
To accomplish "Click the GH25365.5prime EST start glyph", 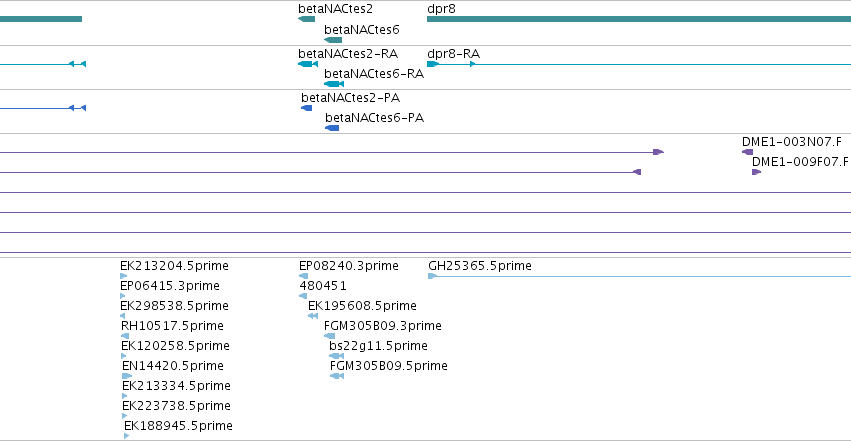I will pos(433,276).
